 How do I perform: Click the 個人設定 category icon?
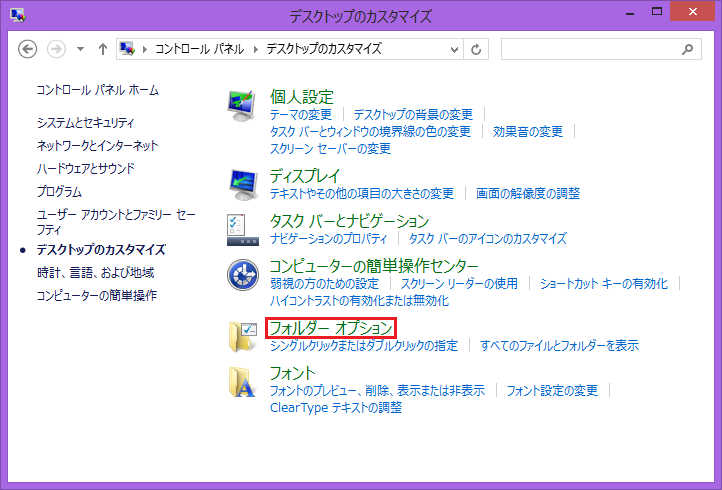pos(243,104)
